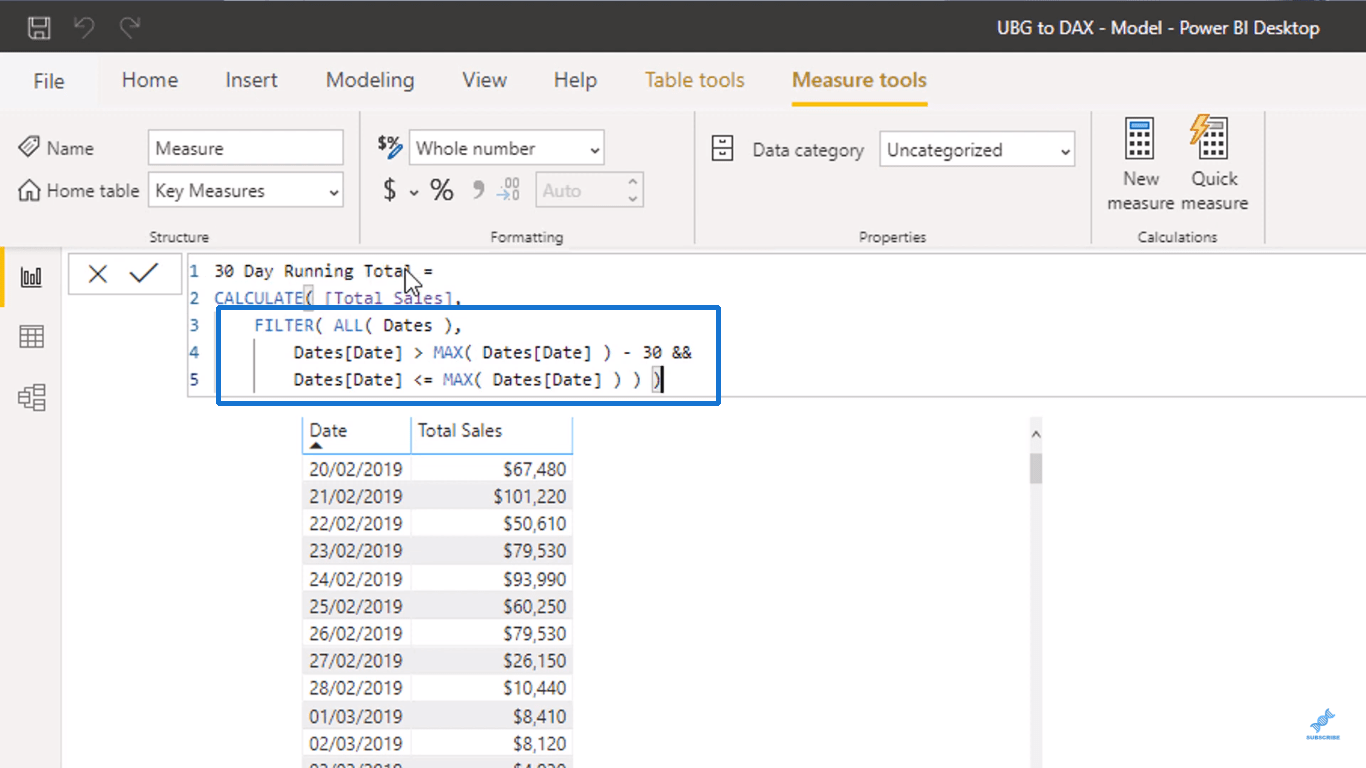Image resolution: width=1366 pixels, height=768 pixels.
Task: Select the 23/02/2019 date cell
Action: tap(356, 551)
